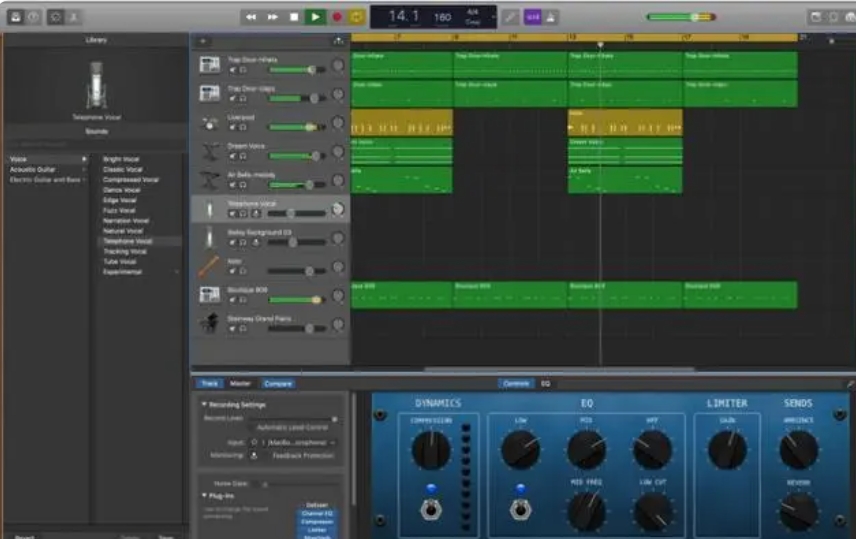Switch to the EQ tab
The image size is (856, 539).
click(x=545, y=383)
